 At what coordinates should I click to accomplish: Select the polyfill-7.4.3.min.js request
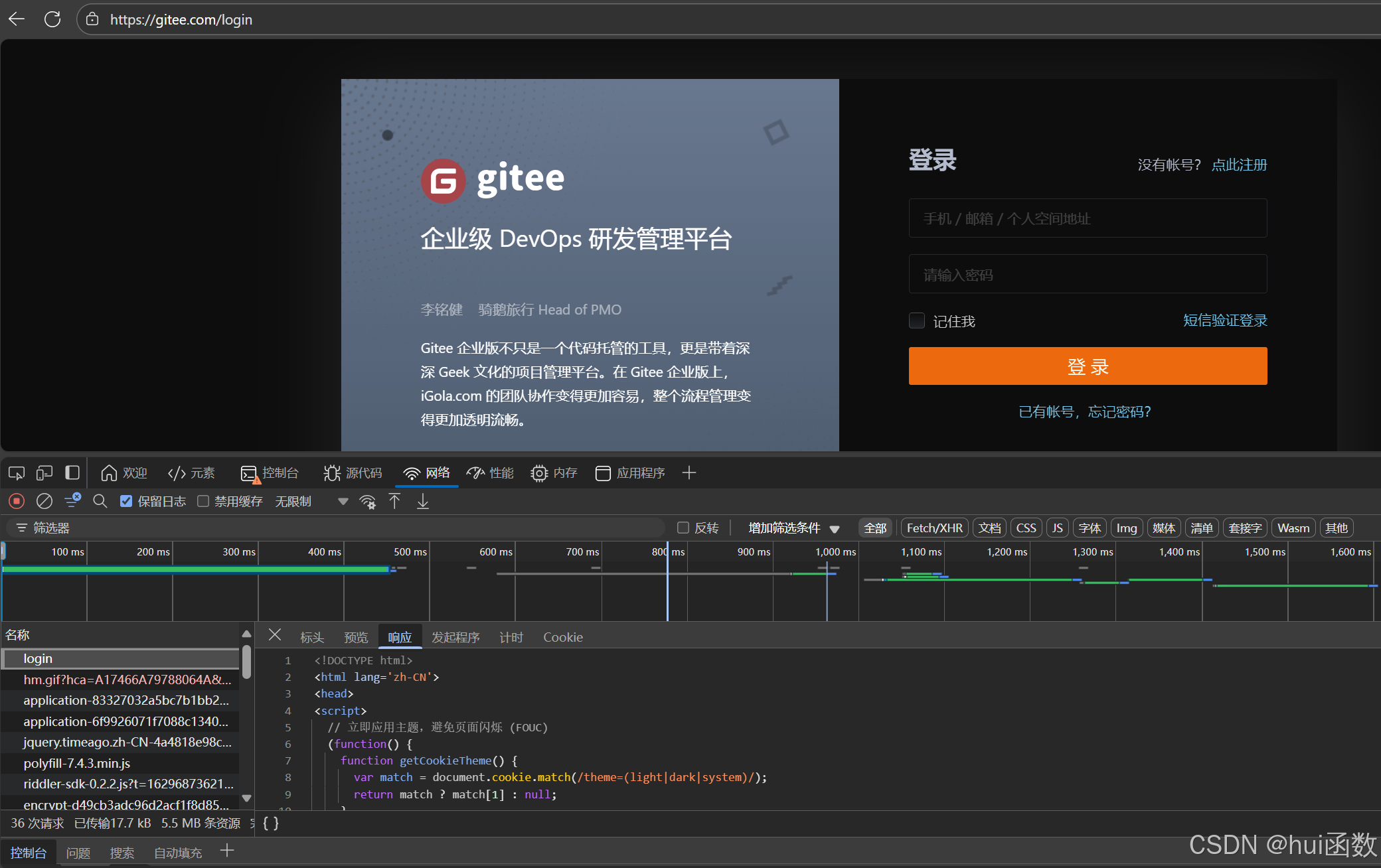120,763
